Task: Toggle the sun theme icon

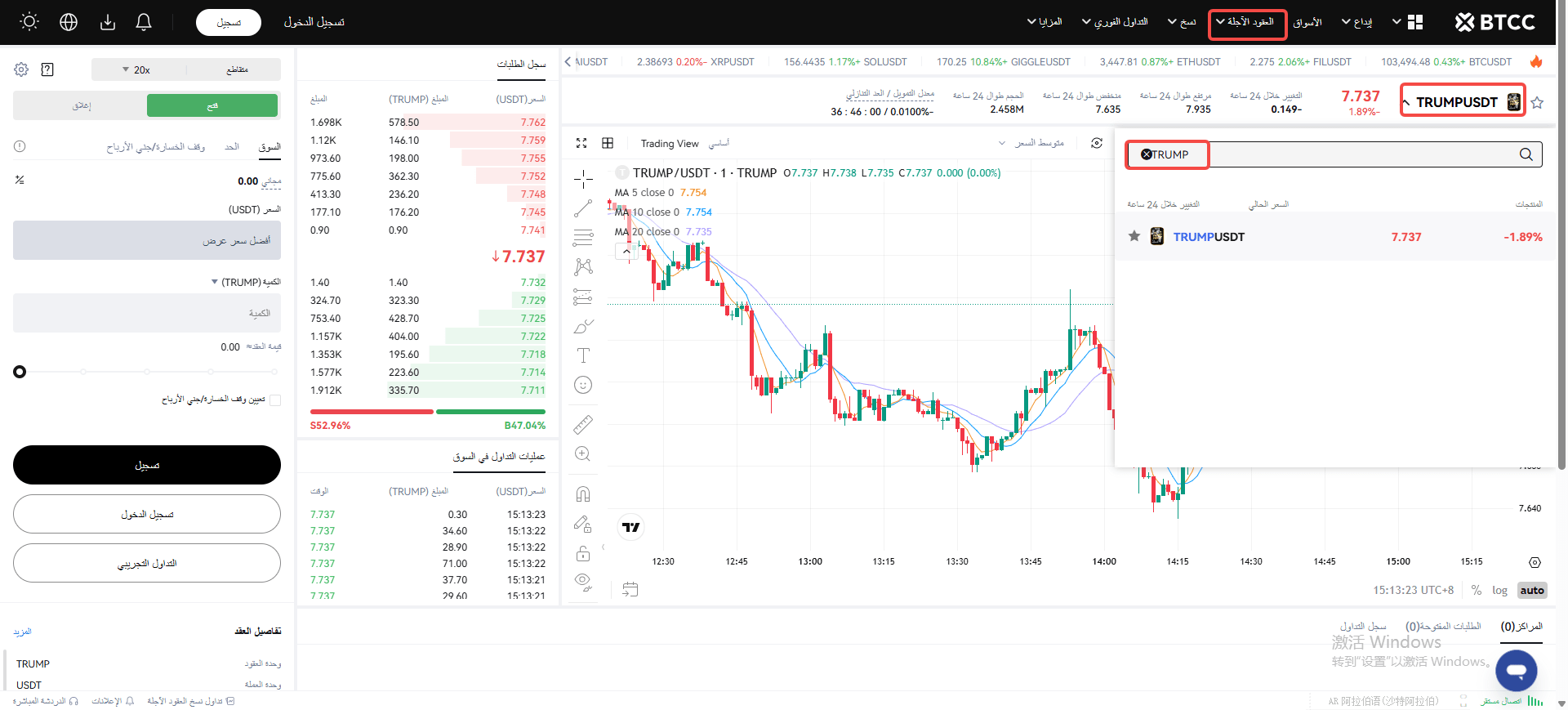Action: click(x=29, y=22)
